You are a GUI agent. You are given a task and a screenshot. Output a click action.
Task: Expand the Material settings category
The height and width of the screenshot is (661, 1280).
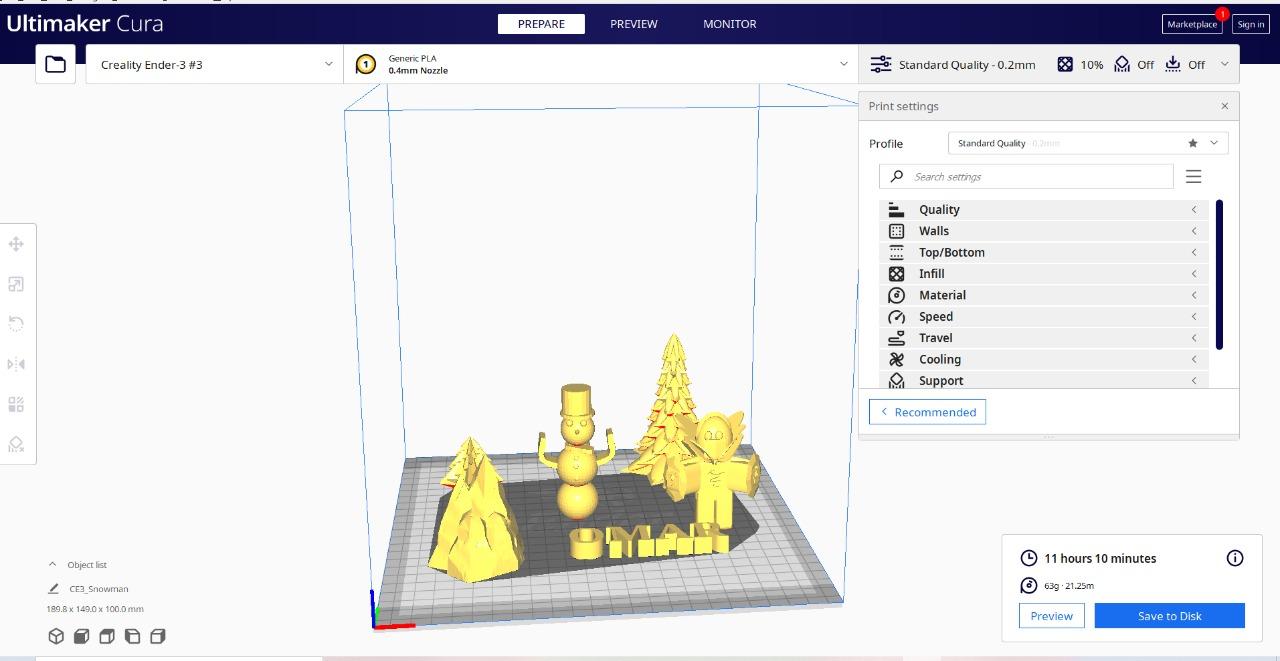[1044, 295]
